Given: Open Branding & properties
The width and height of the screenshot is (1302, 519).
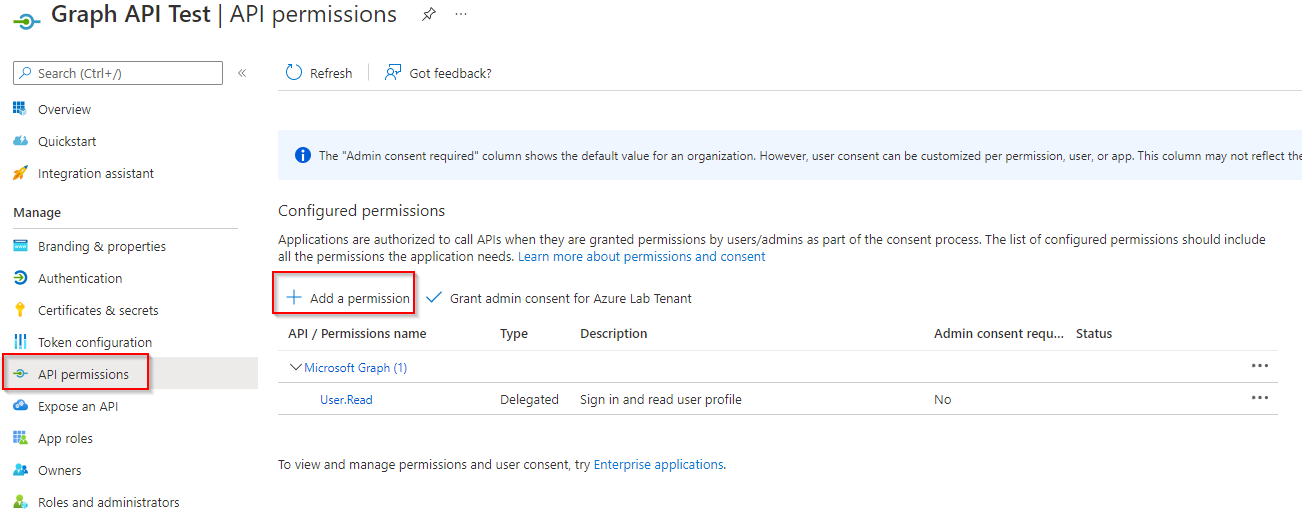Looking at the screenshot, I should 102,246.
